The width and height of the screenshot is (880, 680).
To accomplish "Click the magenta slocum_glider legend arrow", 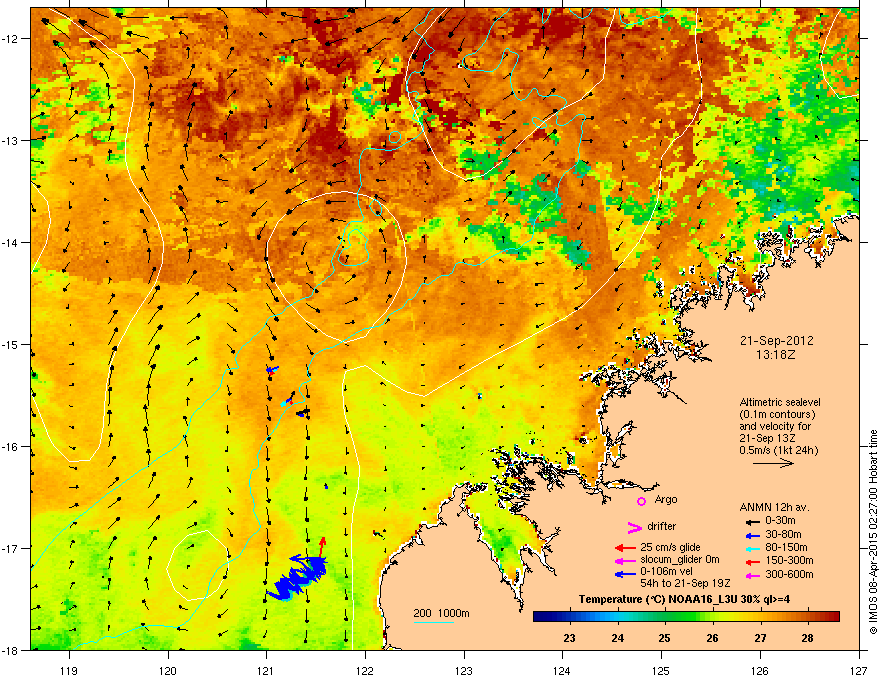I will tap(625, 560).
